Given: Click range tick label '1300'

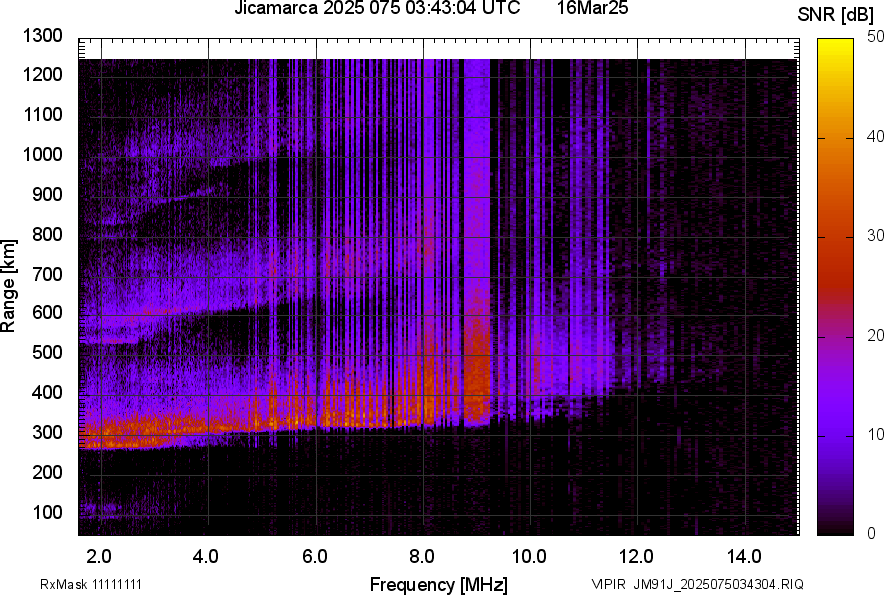Looking at the screenshot, I should tap(42, 36).
